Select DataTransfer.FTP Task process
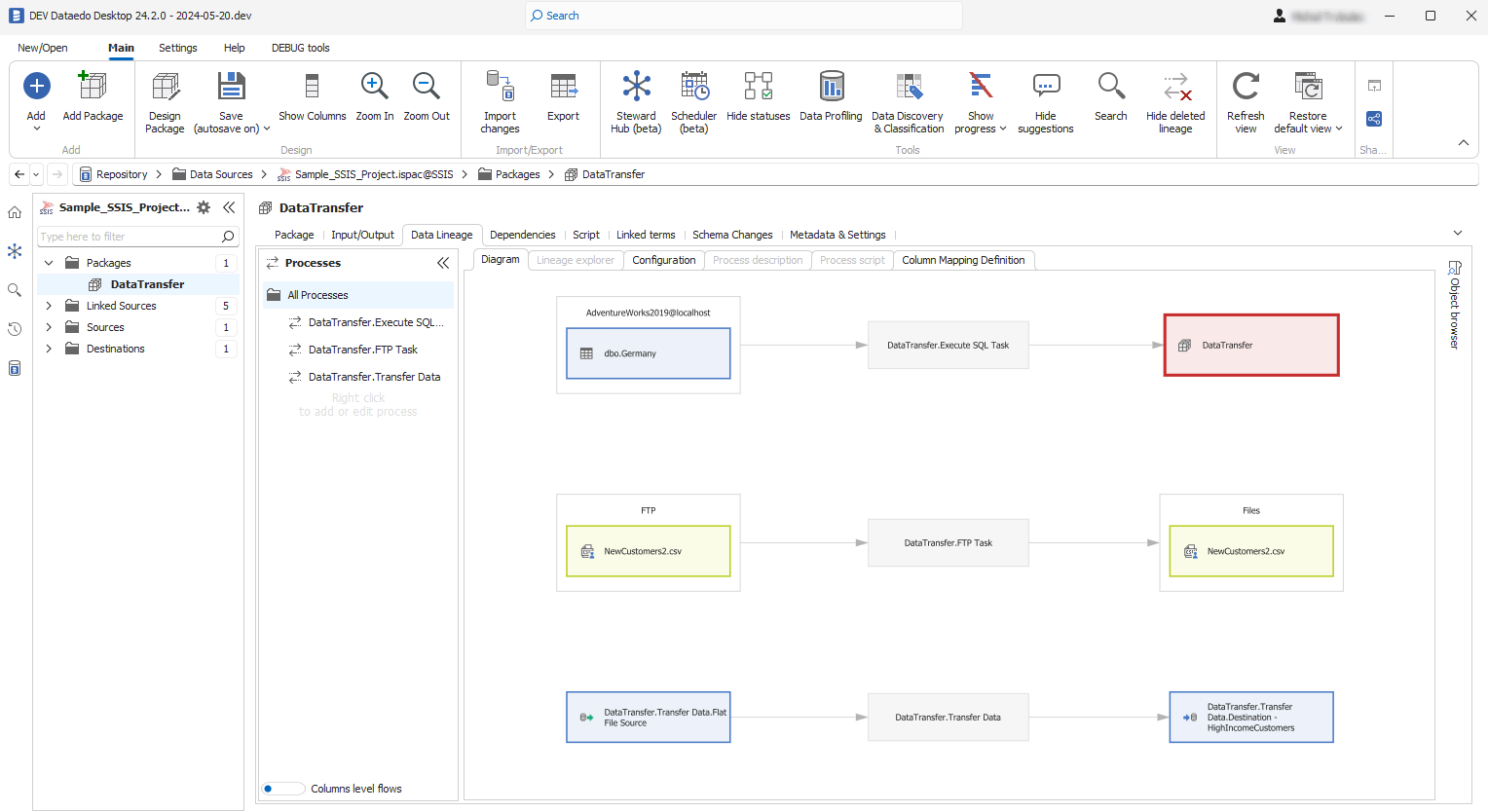 [x=362, y=350]
